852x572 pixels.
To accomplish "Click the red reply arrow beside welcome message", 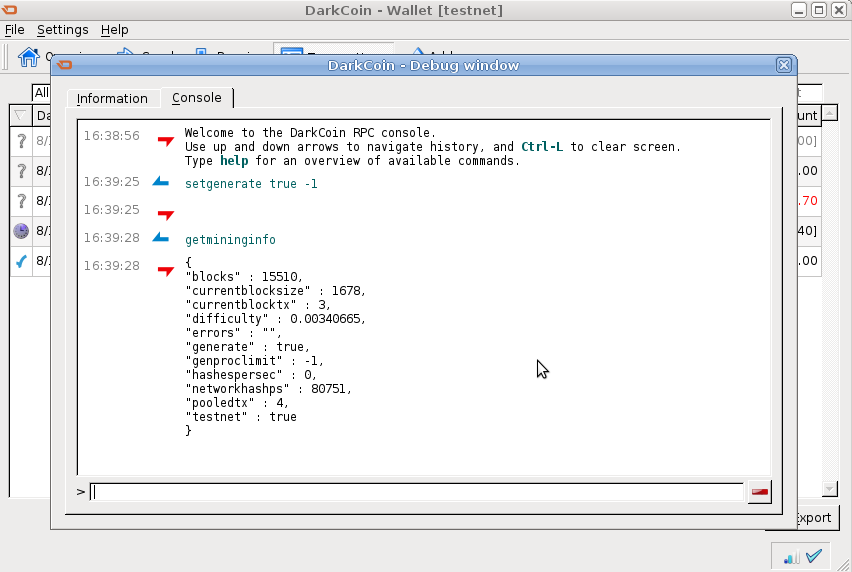I will [x=165, y=141].
